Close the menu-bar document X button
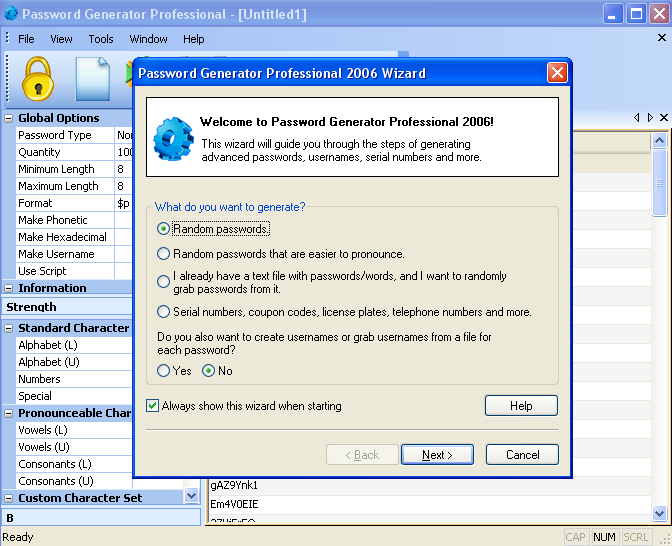Viewport: 672px width, 546px height. [662, 38]
